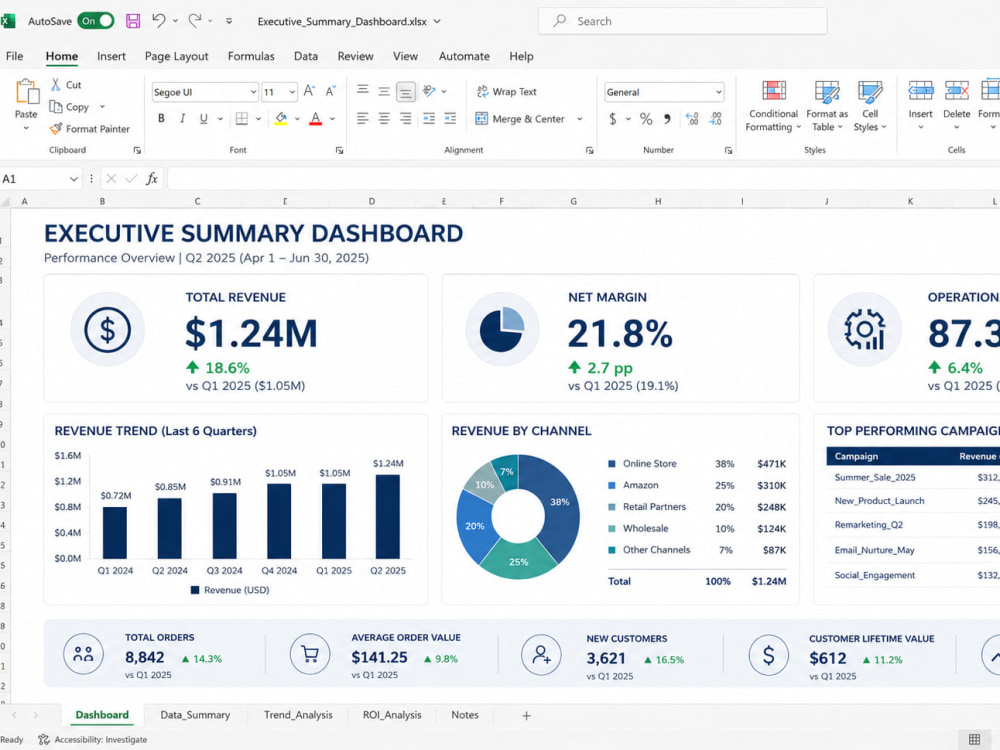Image resolution: width=1000 pixels, height=750 pixels.
Task: Click the Percent Style icon
Action: tap(646, 119)
